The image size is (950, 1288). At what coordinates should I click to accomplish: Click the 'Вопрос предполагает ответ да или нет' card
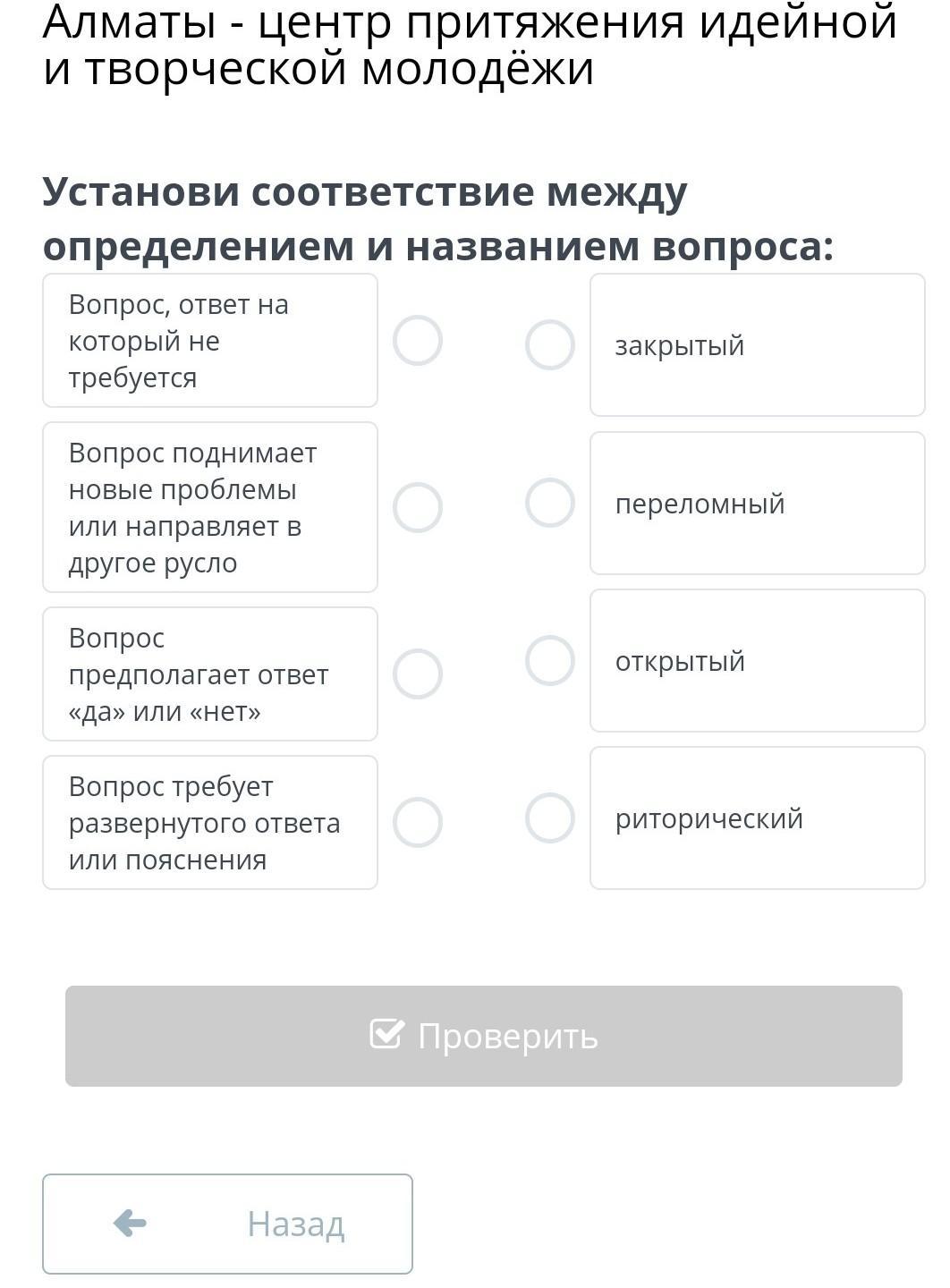coord(210,674)
